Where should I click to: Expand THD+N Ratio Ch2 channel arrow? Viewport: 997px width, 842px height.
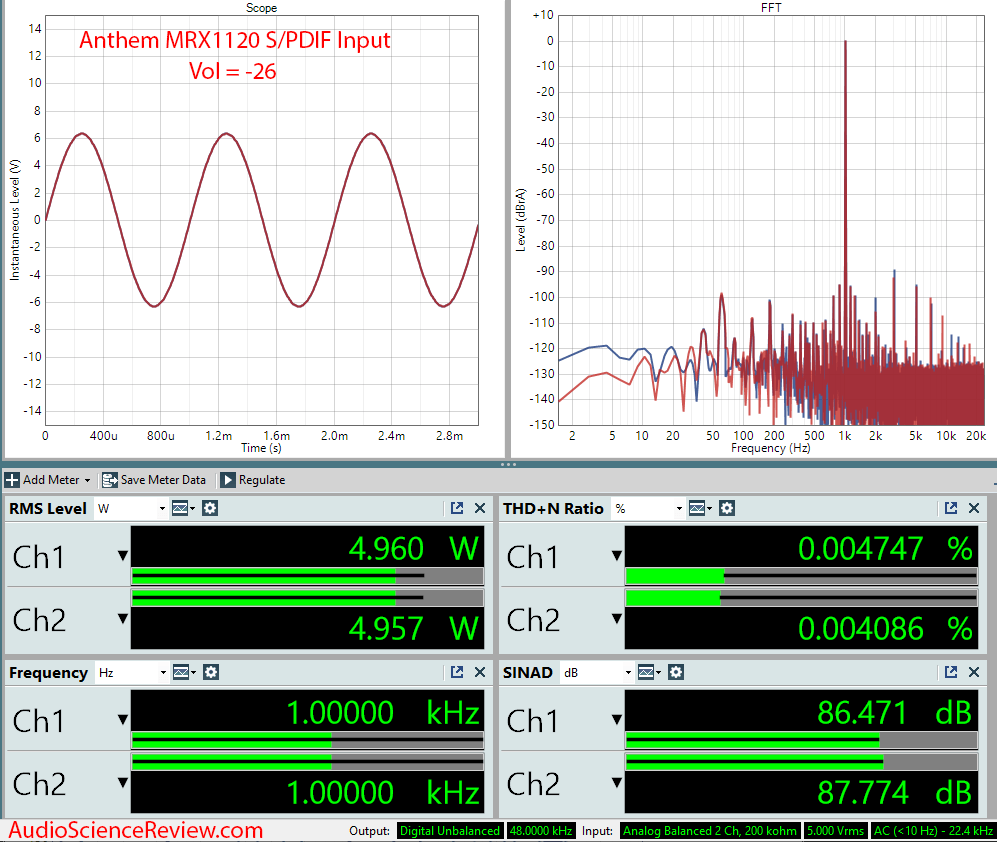(617, 618)
